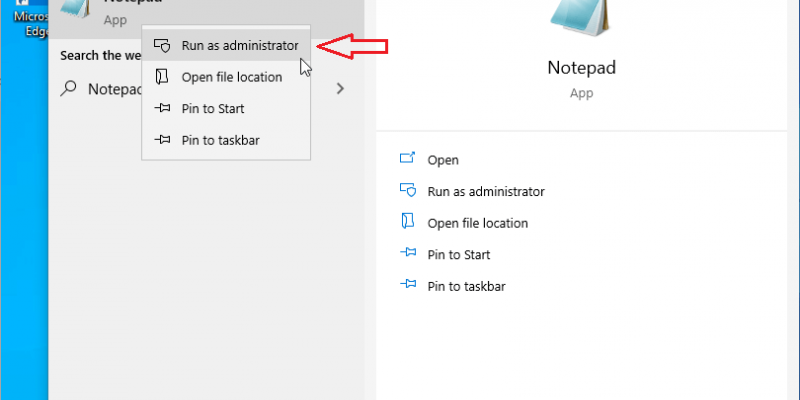
Task: Choose Run as administrator from the context menu
Action: pos(239,46)
